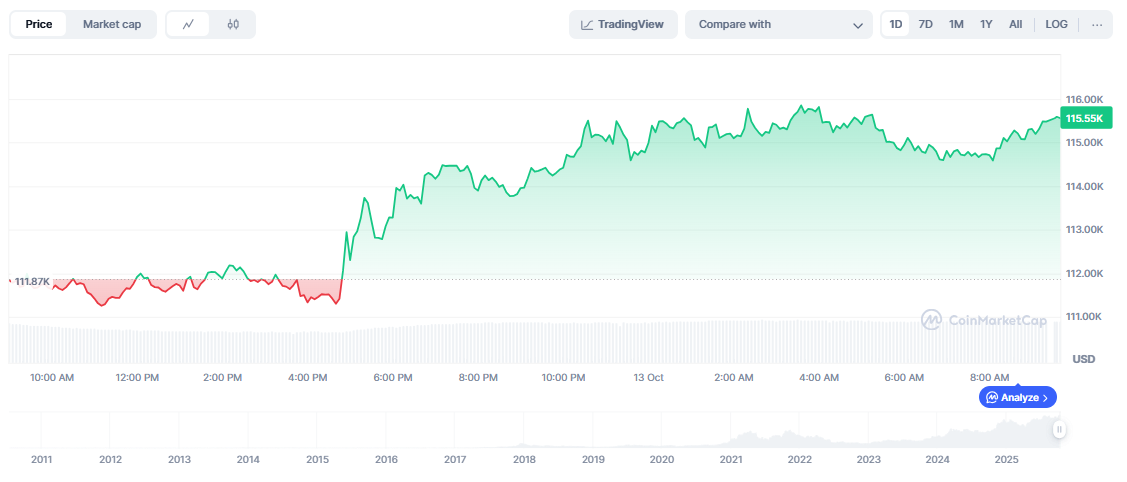
Task: Click 2024 on the history timeline
Action: pyautogui.click(x=938, y=459)
